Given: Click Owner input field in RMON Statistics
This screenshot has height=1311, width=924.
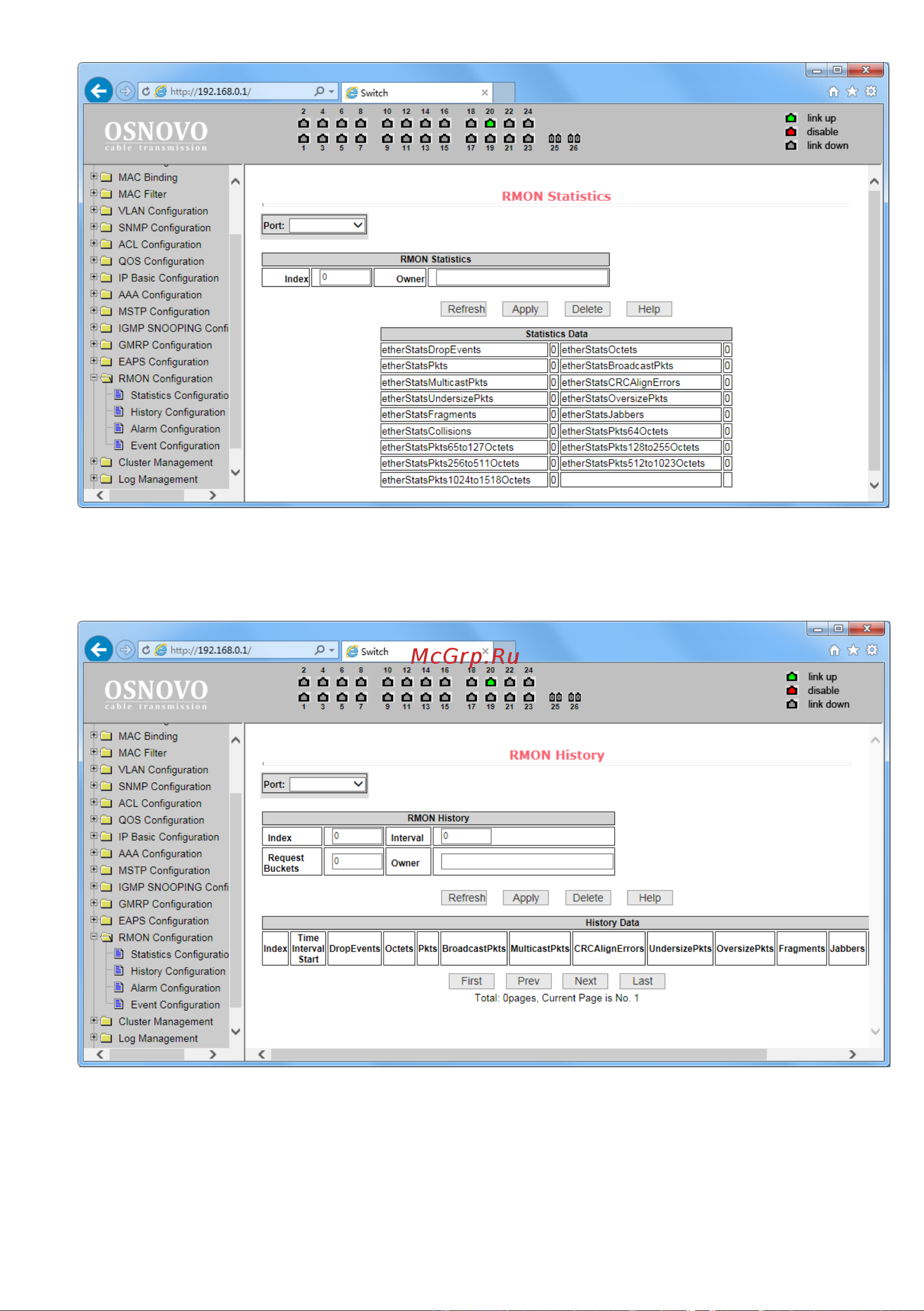Looking at the screenshot, I should [521, 277].
